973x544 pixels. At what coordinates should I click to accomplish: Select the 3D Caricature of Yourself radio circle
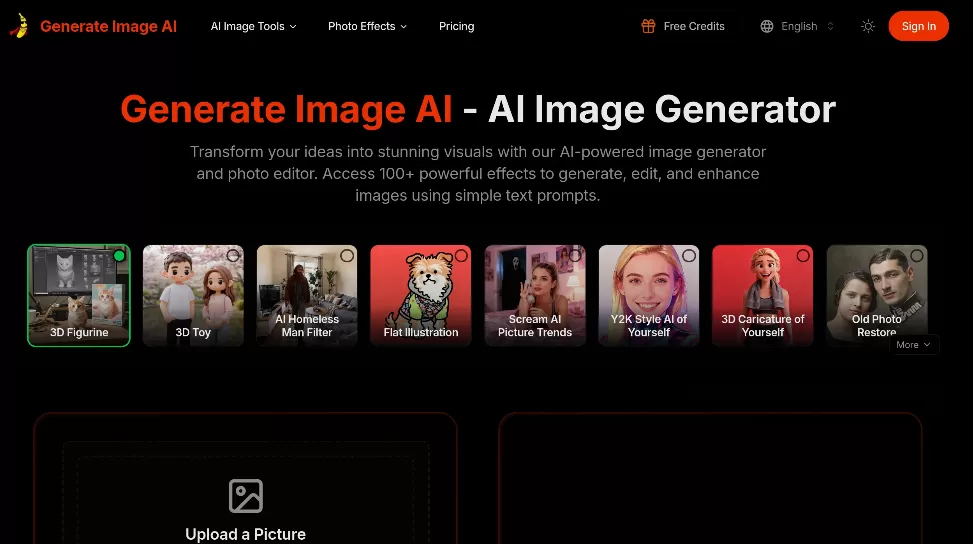[803, 255]
